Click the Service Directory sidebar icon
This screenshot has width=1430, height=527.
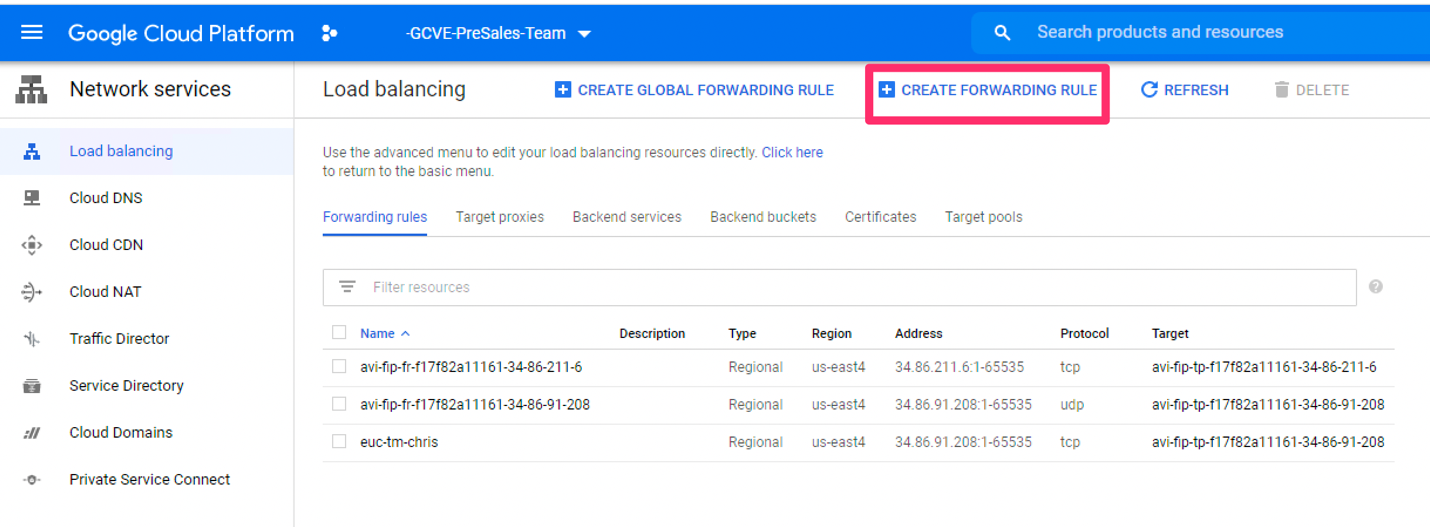[x=32, y=386]
